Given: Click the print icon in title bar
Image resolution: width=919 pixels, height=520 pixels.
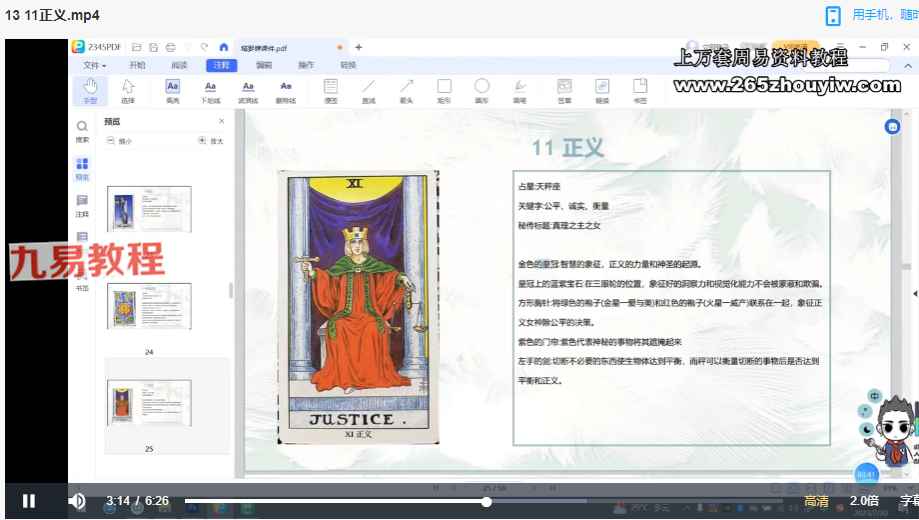Looking at the screenshot, I should point(171,47).
